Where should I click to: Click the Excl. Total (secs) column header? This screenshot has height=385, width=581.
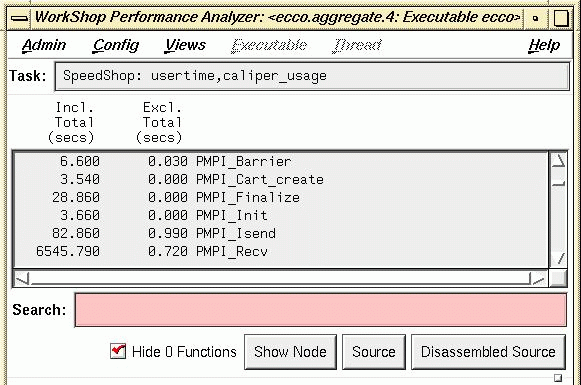pos(159,122)
